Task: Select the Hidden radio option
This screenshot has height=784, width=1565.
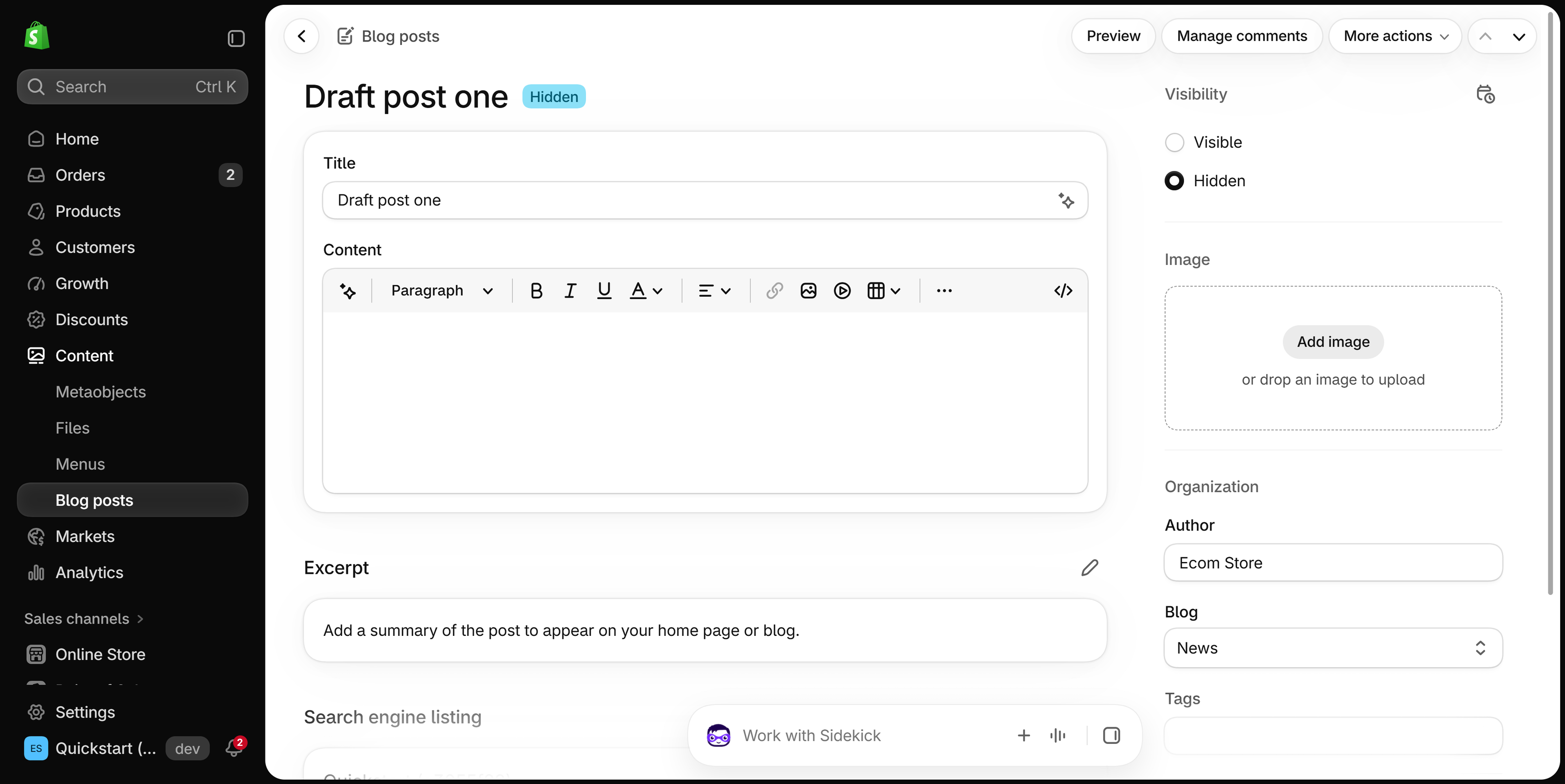Action: tap(1174, 181)
